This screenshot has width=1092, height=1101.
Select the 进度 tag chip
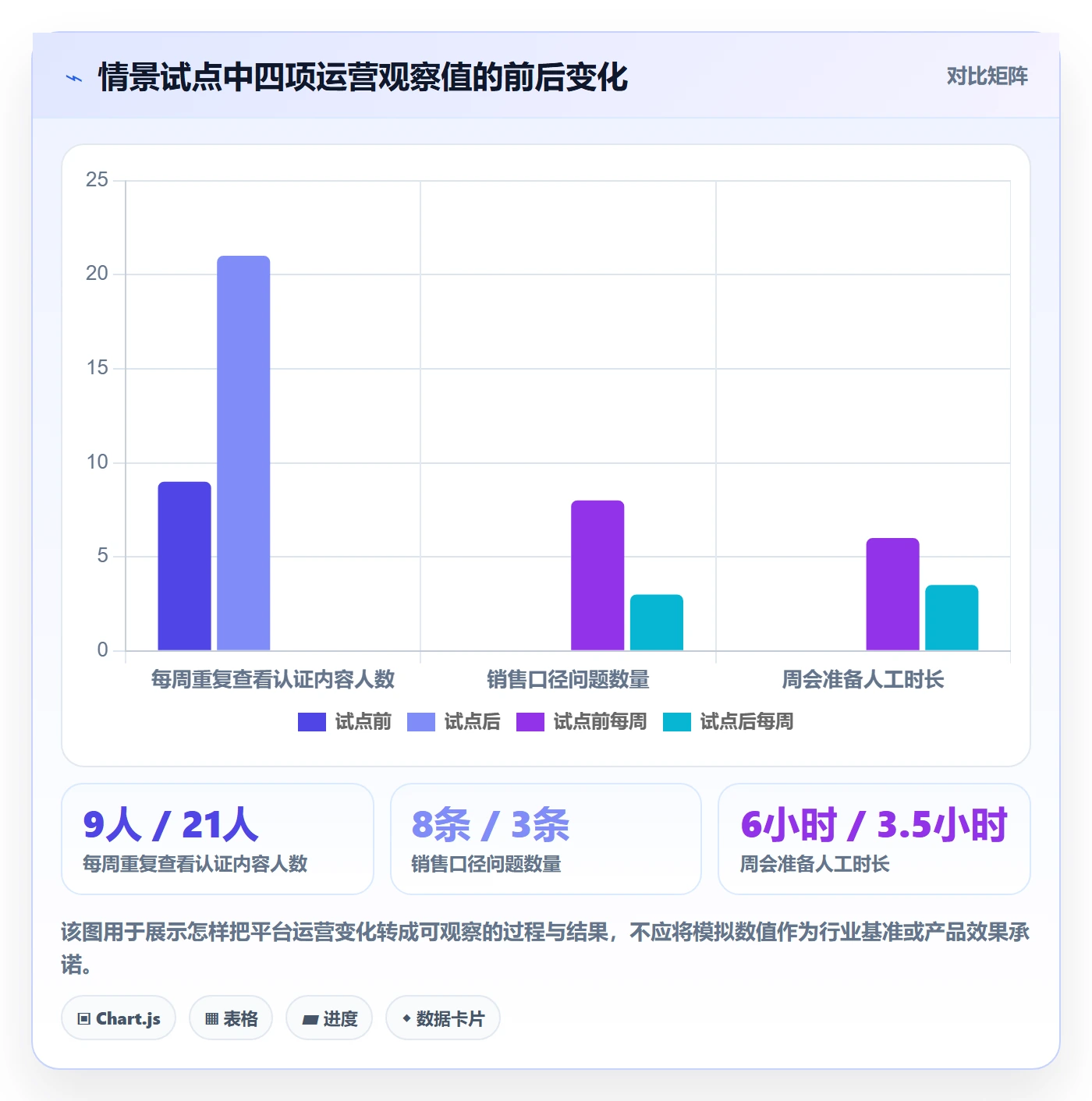(x=329, y=1018)
